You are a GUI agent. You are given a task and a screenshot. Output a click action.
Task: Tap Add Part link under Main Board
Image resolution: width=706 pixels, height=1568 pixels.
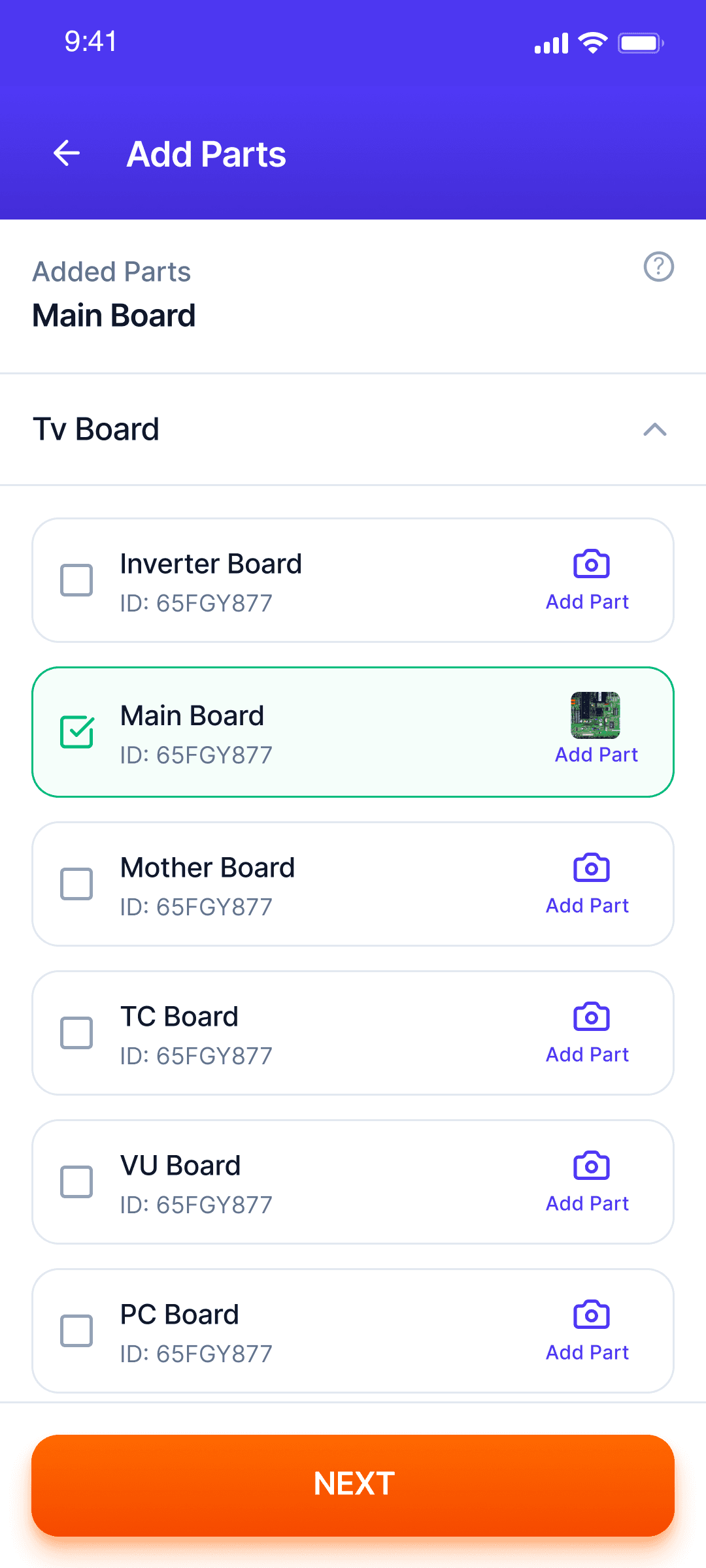(596, 755)
